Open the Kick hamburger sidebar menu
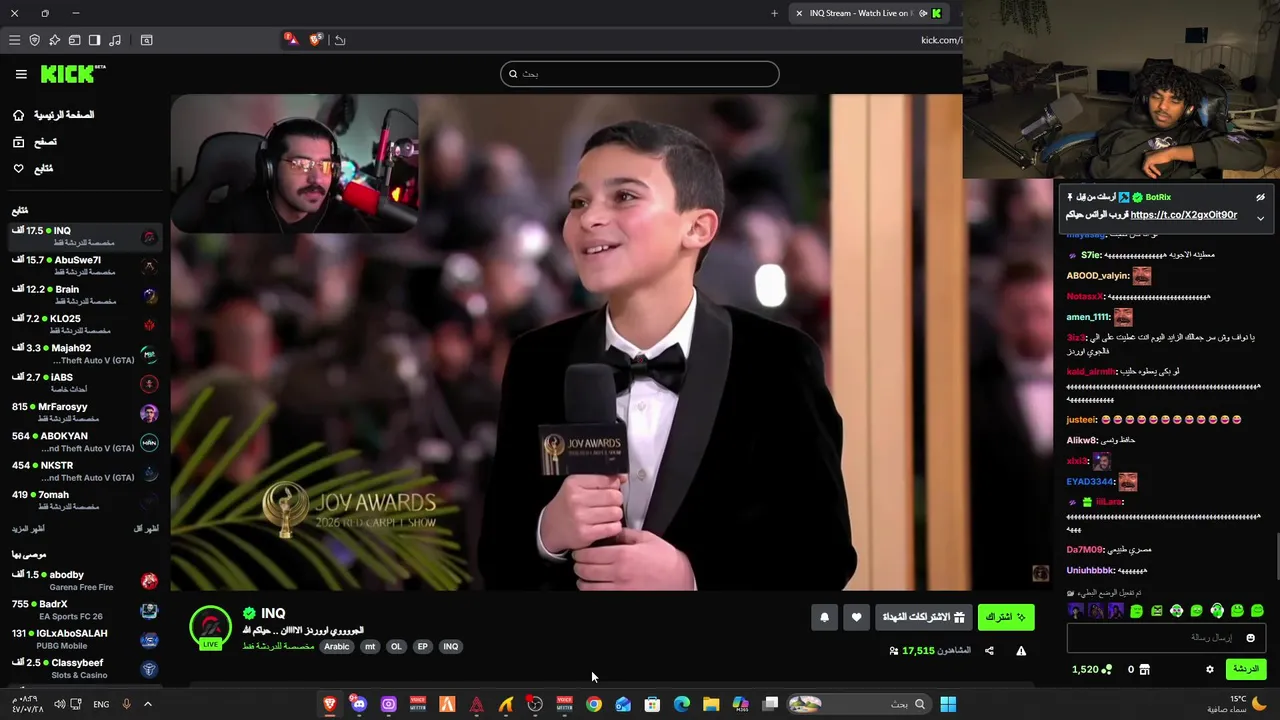1280x720 pixels. click(x=20, y=74)
